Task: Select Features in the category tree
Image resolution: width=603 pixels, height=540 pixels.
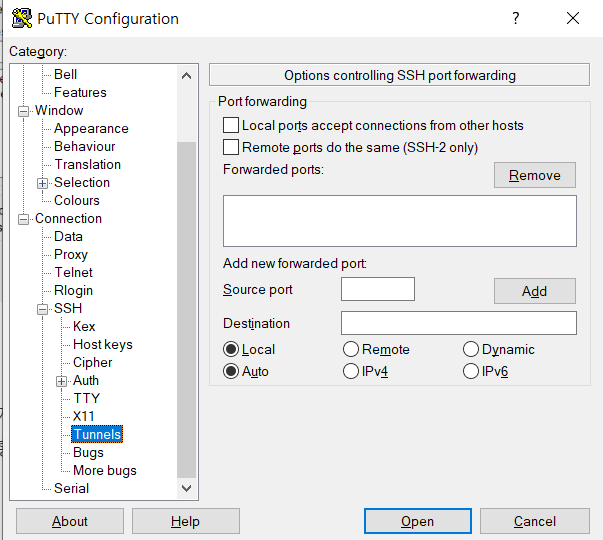Action: coord(80,92)
